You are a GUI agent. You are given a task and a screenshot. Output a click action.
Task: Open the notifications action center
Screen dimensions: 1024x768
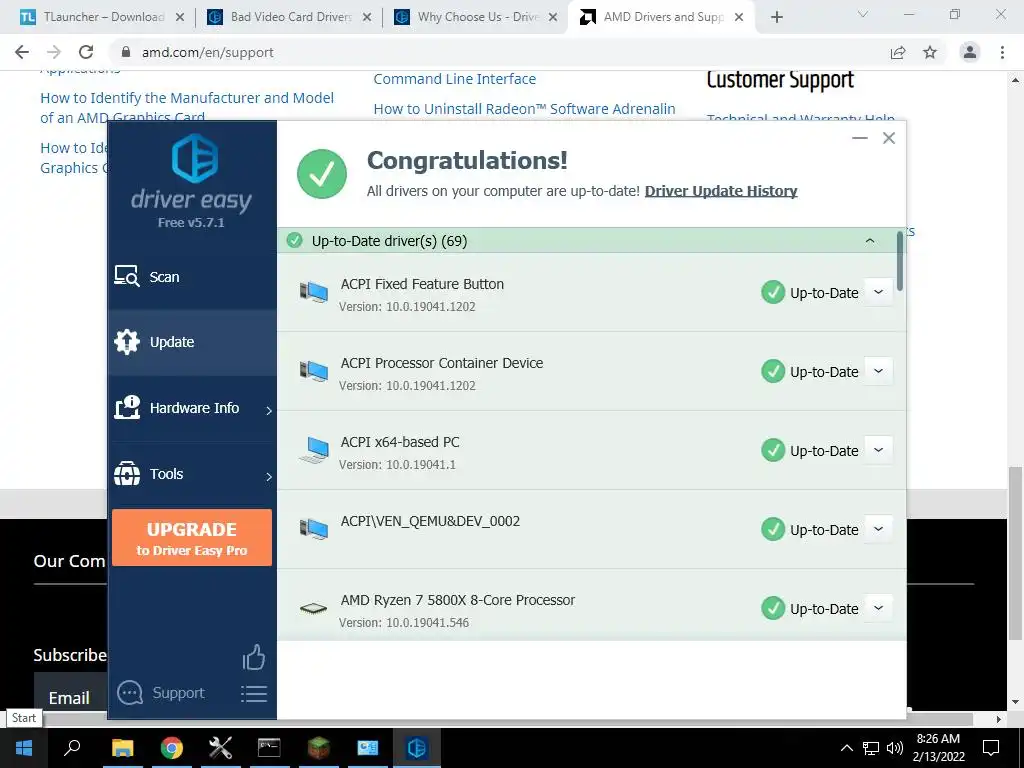point(991,747)
